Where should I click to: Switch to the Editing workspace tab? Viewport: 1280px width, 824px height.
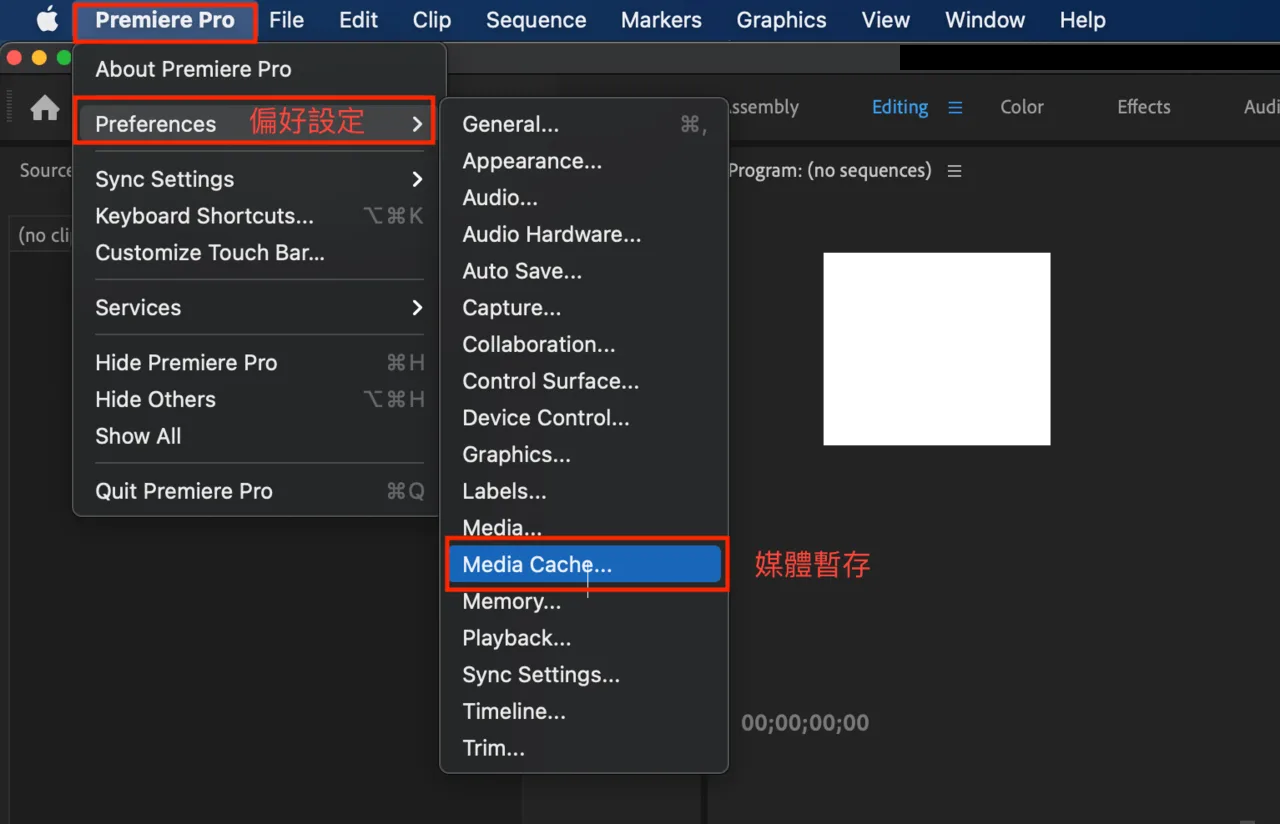point(900,107)
